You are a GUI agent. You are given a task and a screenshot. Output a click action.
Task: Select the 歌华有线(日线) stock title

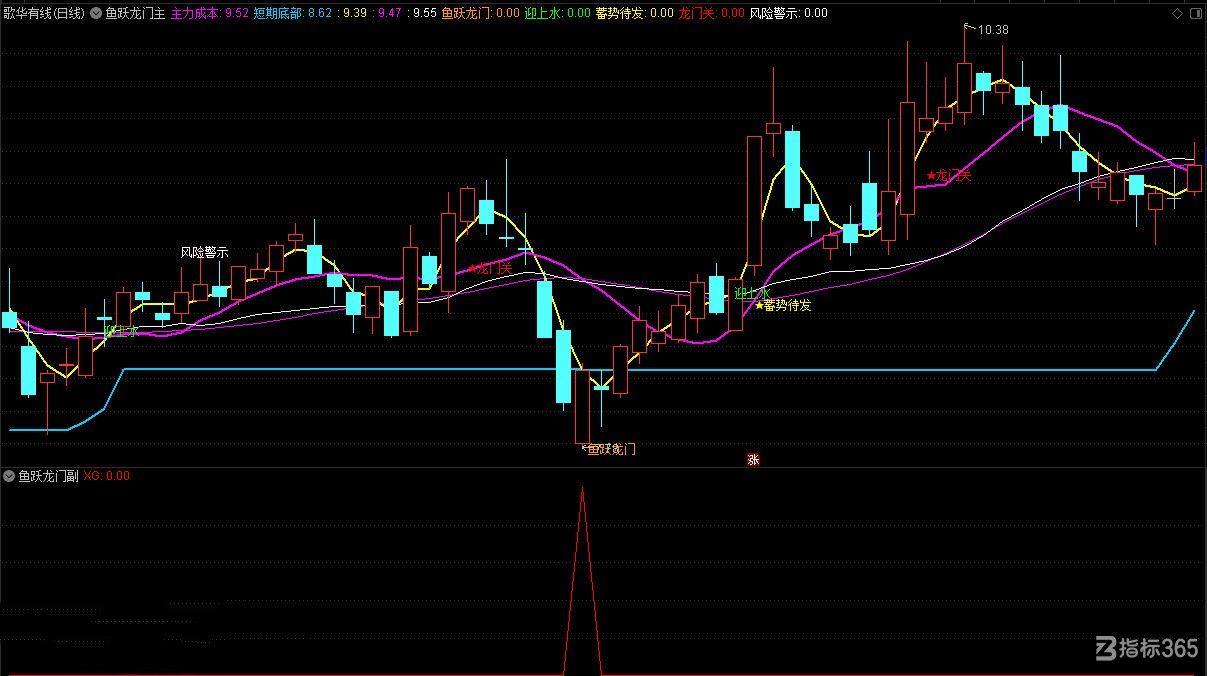click(x=43, y=14)
